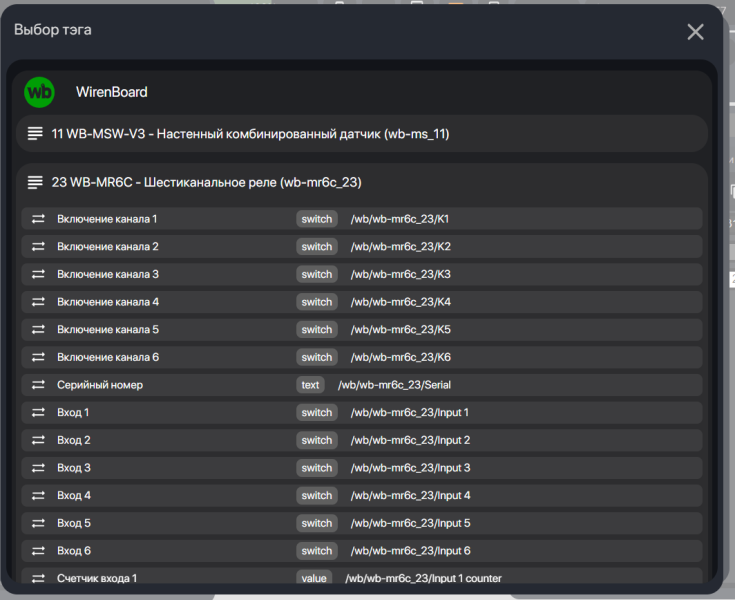Choose the /wb/wb-mr6c_23/Input 1 tag path

point(410,412)
